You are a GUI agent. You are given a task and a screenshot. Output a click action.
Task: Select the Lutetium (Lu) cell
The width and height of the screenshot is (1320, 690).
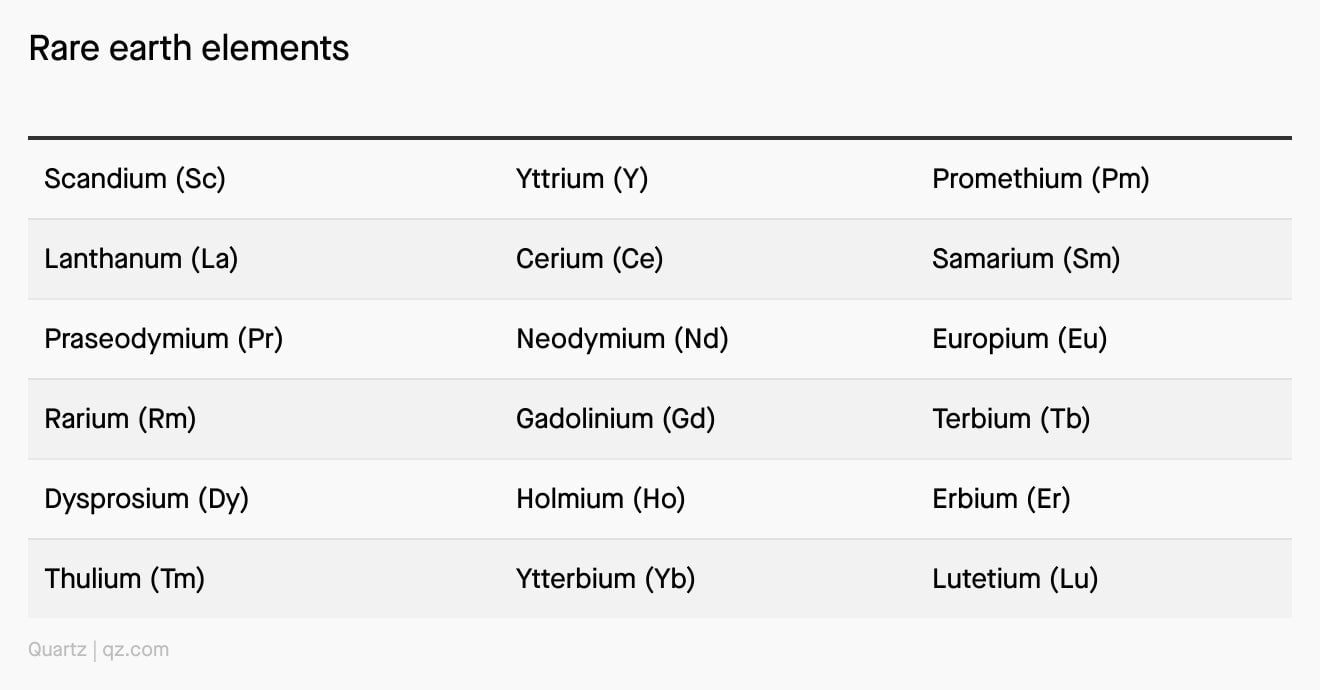pyautogui.click(x=1015, y=579)
